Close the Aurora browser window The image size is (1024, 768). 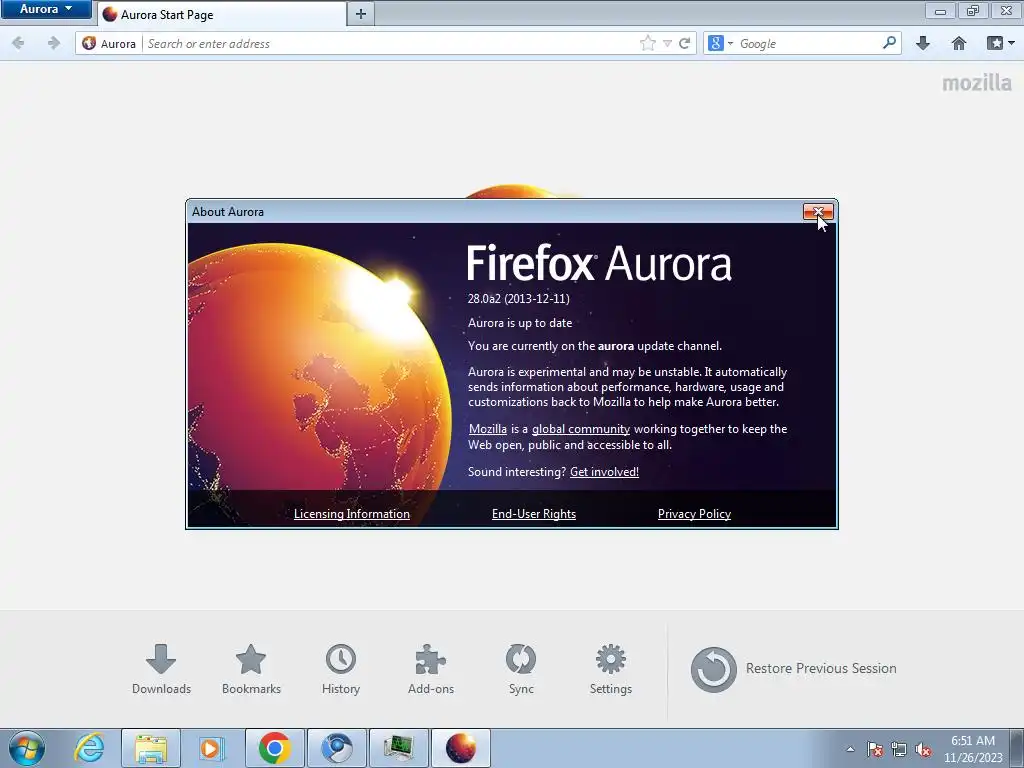1006,10
